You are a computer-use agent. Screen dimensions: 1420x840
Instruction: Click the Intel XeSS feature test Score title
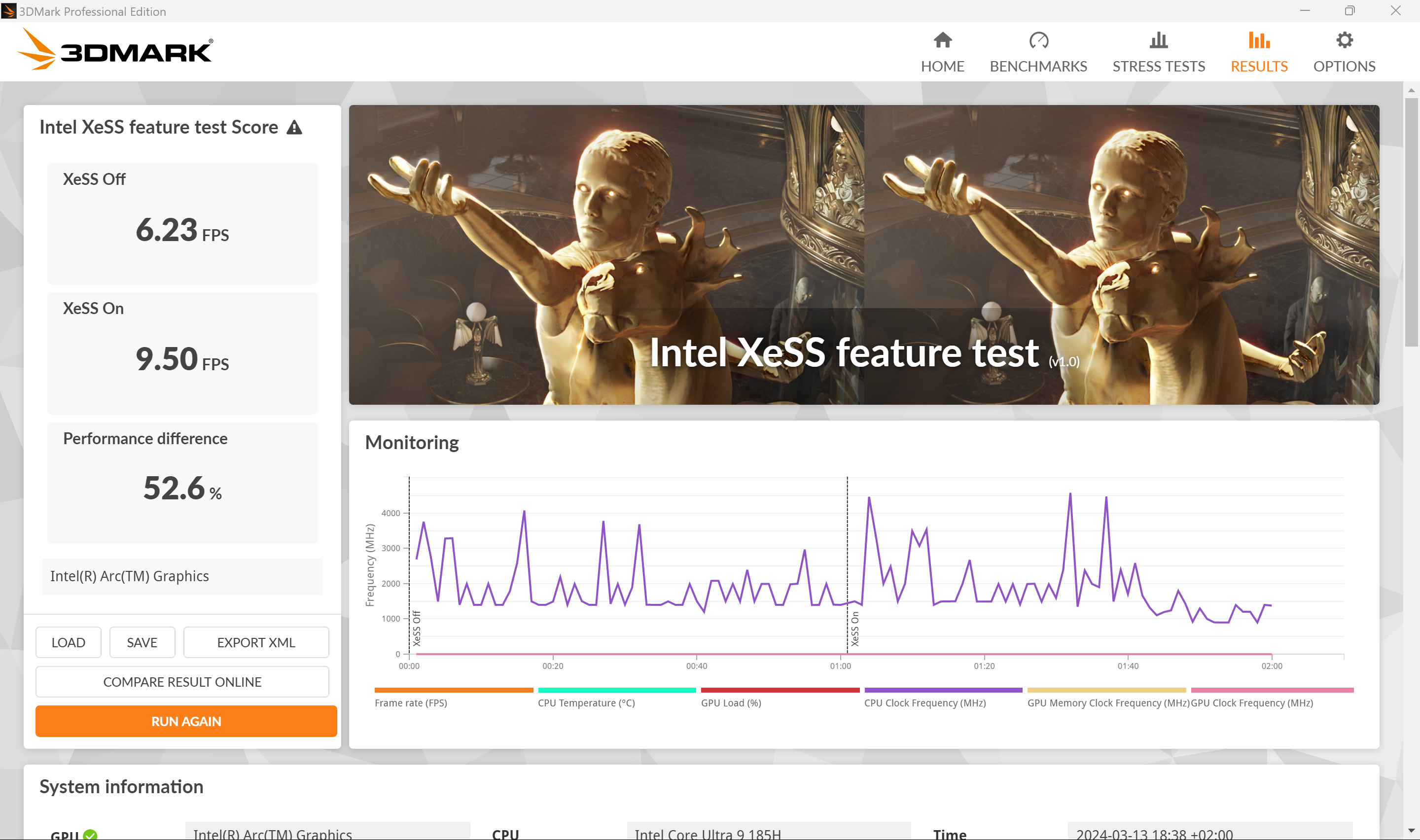[x=158, y=127]
